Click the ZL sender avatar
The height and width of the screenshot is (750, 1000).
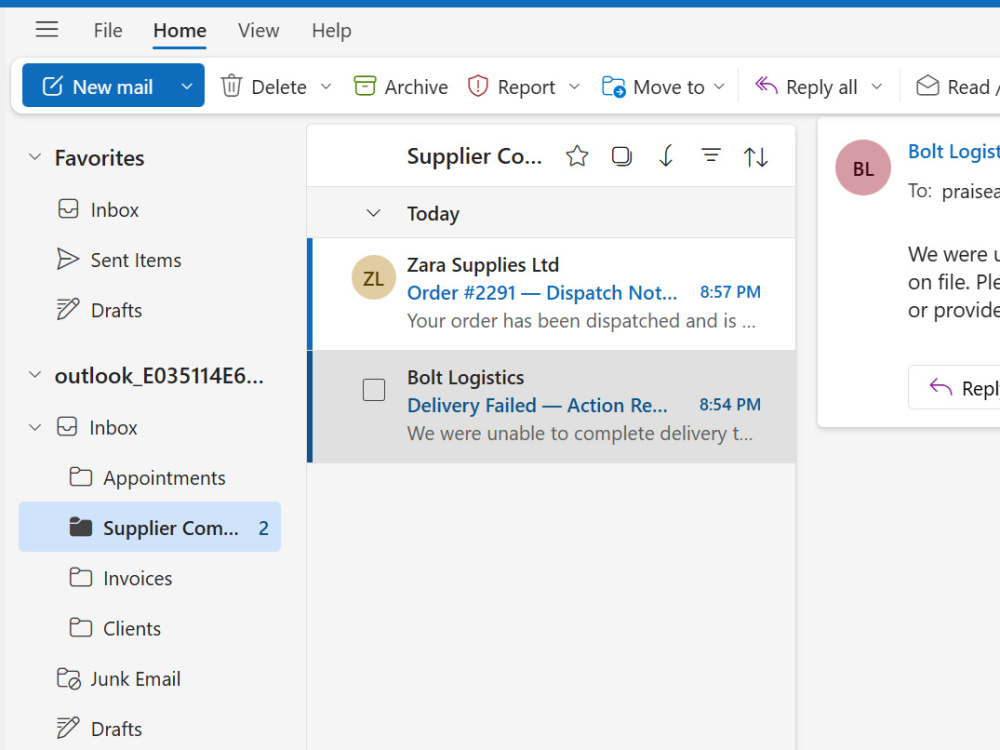[x=374, y=278]
